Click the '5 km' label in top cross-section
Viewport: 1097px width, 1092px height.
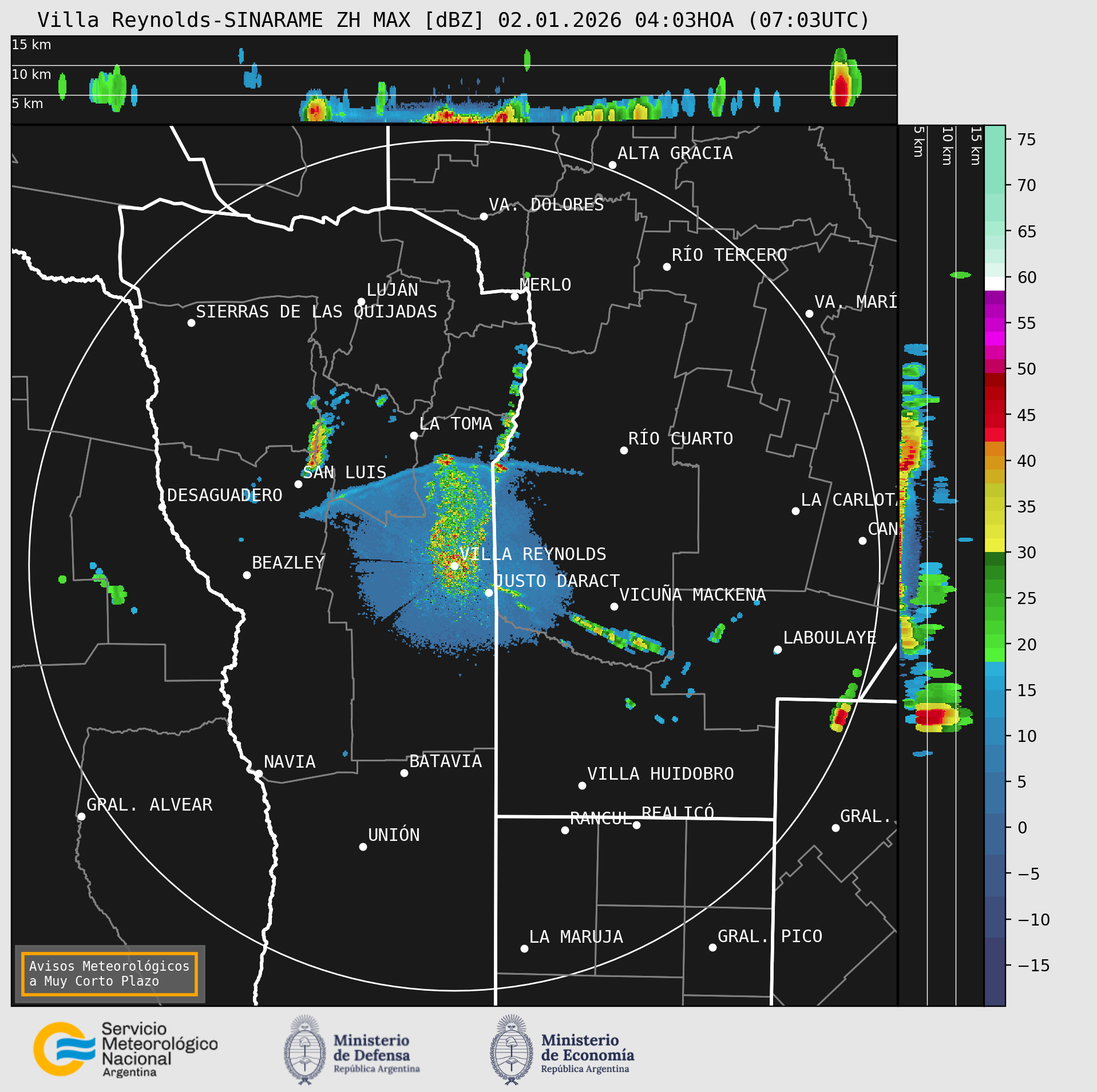tap(27, 104)
